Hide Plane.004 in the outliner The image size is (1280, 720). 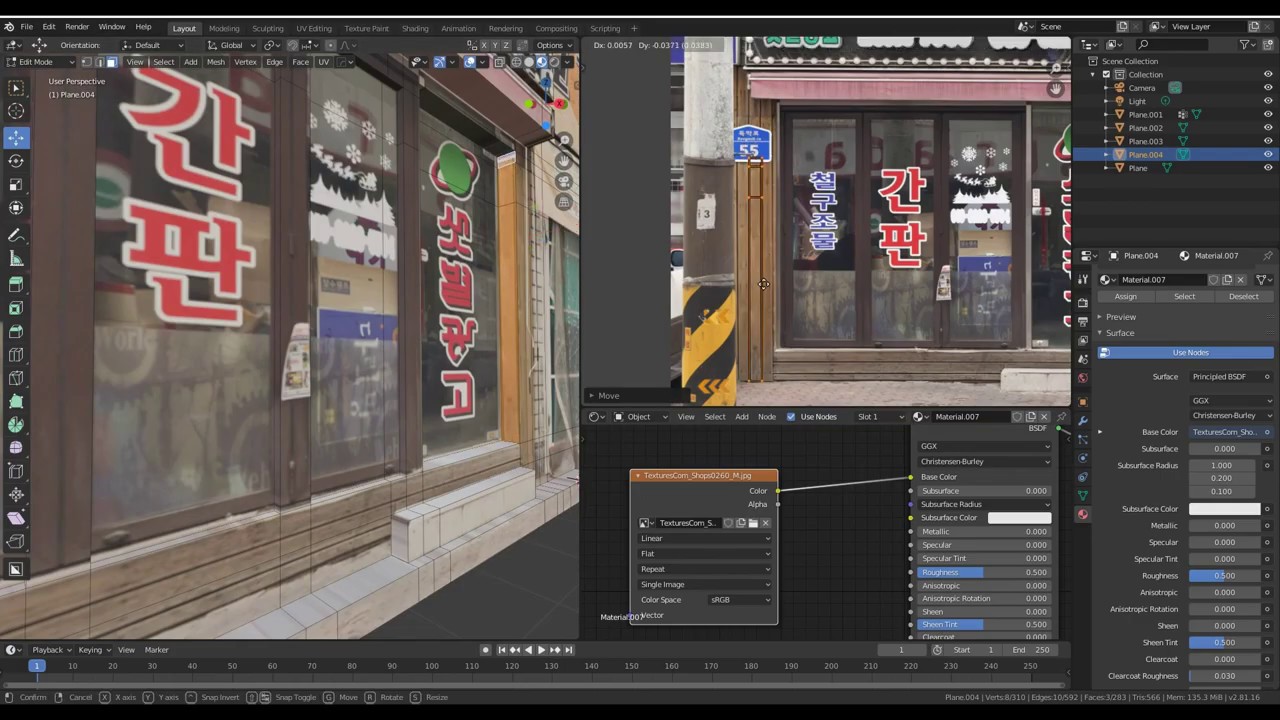[1268, 155]
